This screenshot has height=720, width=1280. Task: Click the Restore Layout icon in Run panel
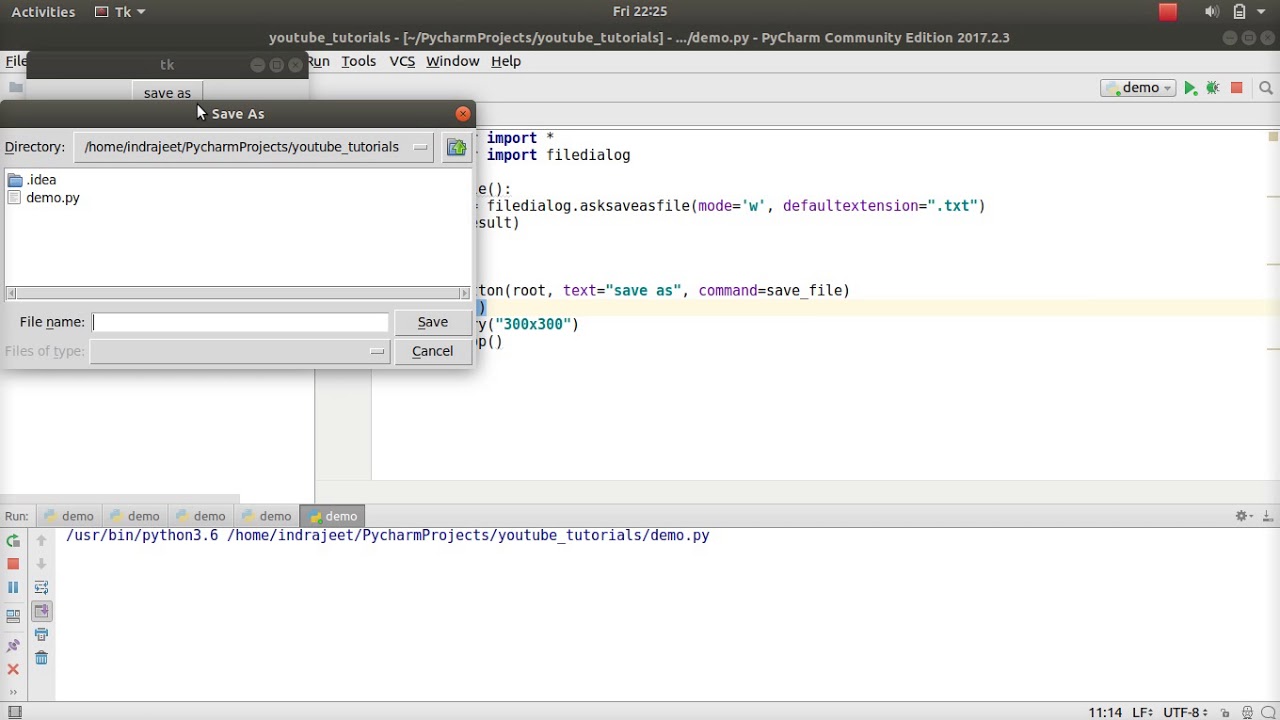coord(13,617)
